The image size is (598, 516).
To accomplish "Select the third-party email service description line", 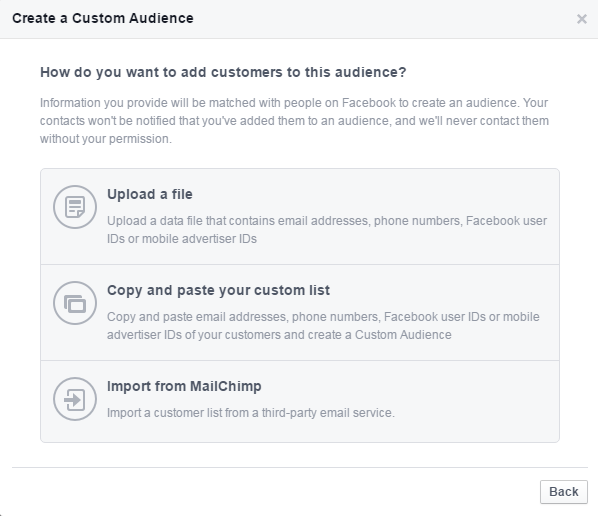I will [251, 413].
